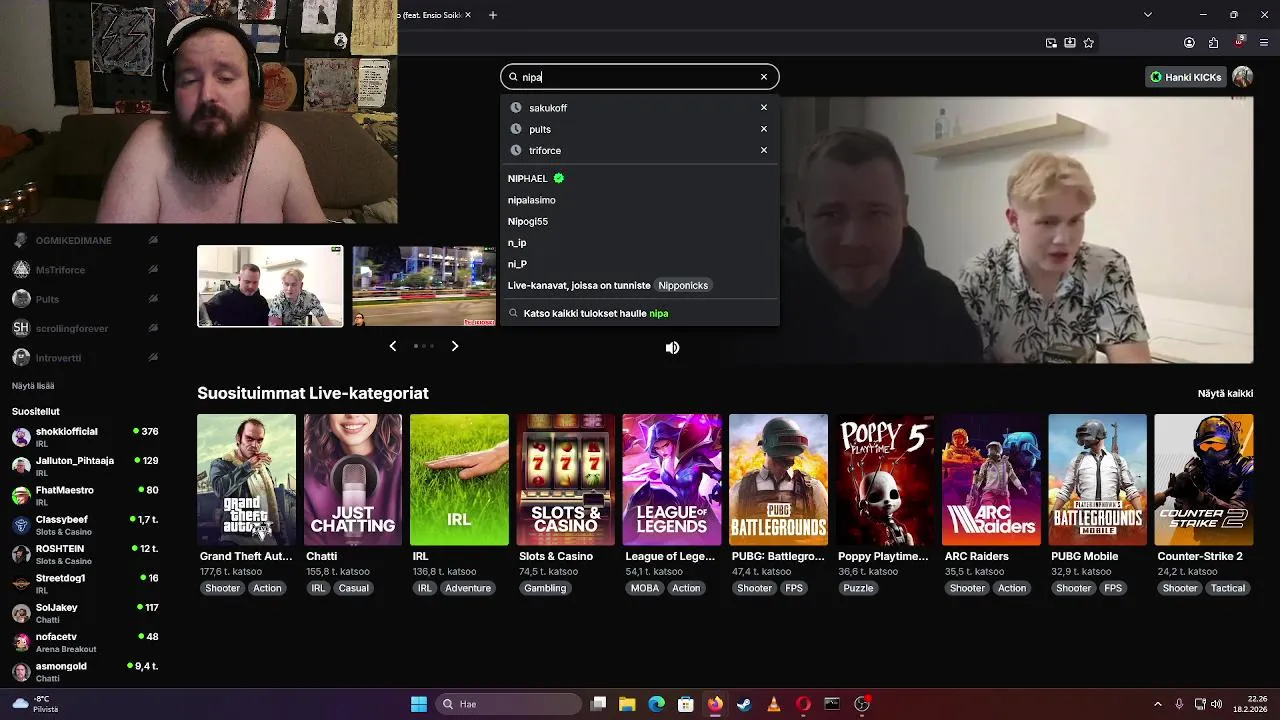Clear the search field with the X
This screenshot has height=720, width=1280.
(764, 77)
